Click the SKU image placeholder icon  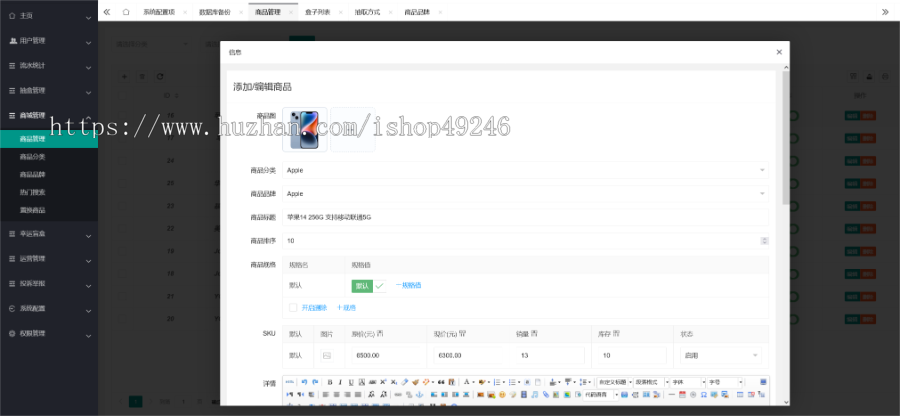coord(327,356)
